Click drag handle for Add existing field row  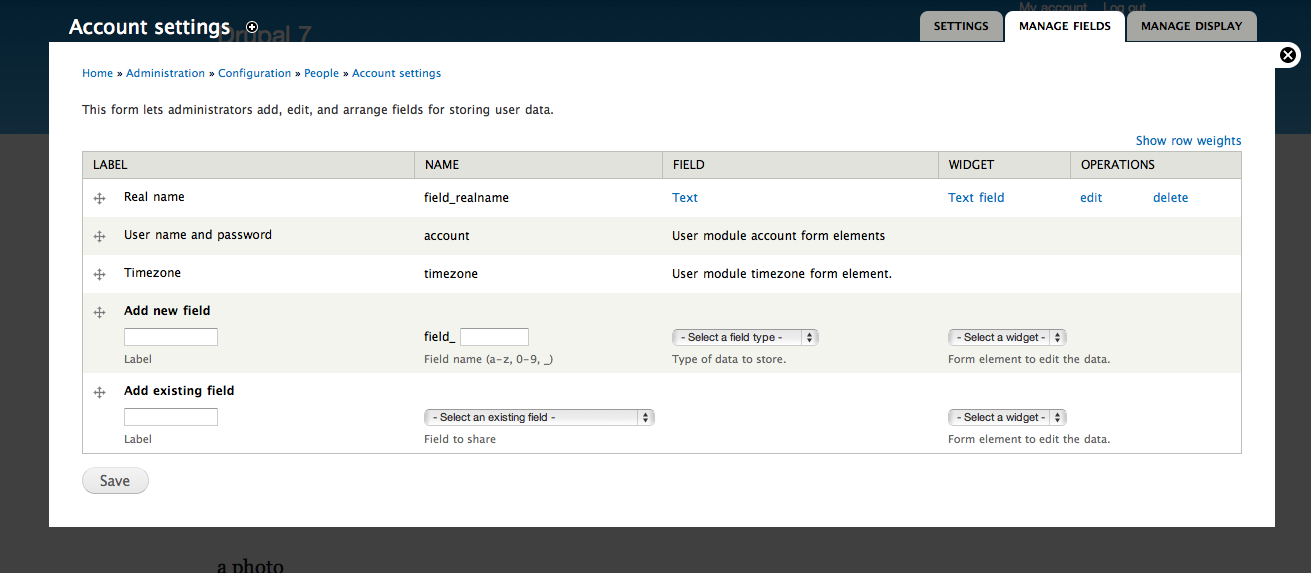99,393
